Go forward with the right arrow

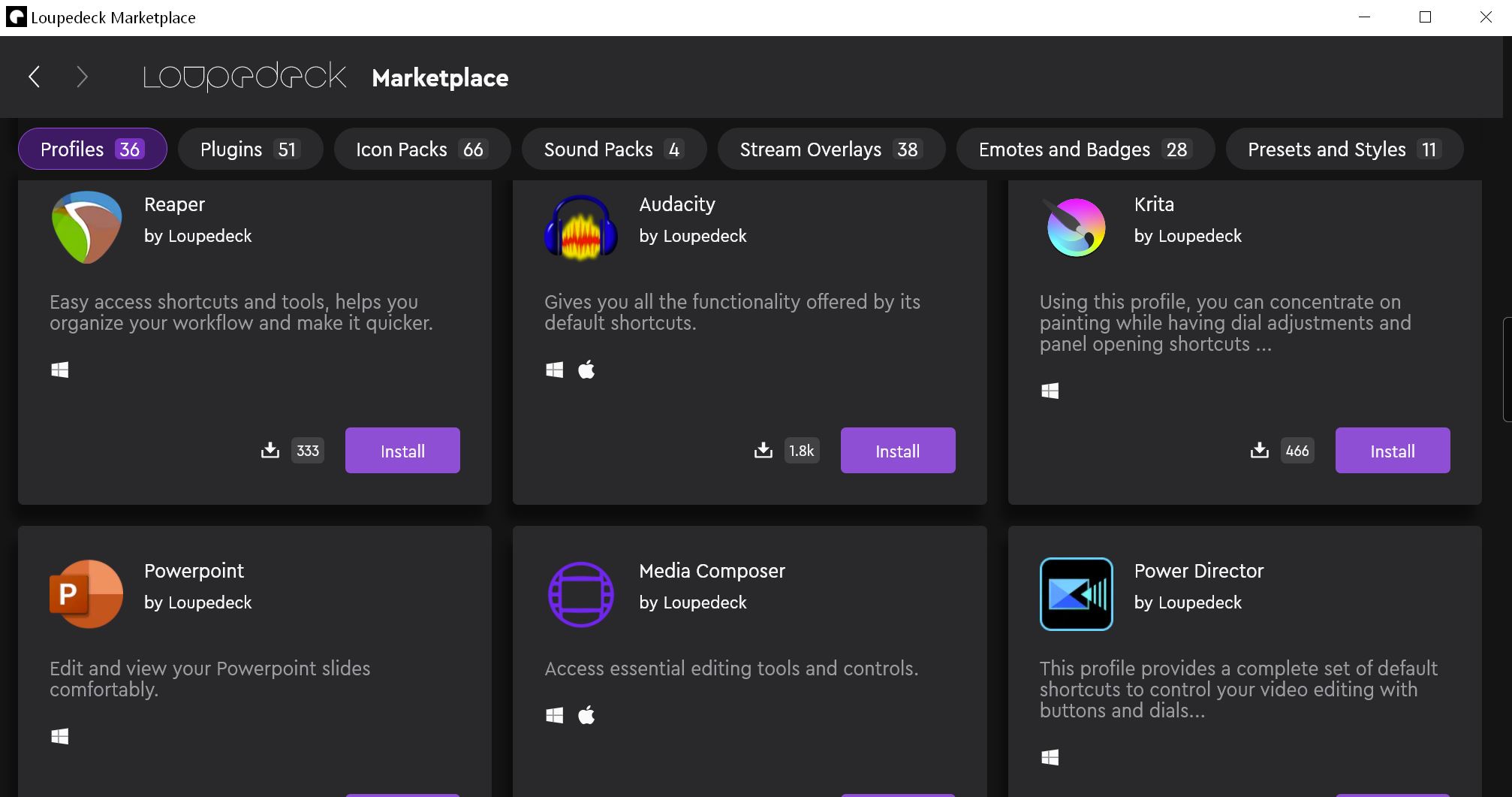coord(82,77)
